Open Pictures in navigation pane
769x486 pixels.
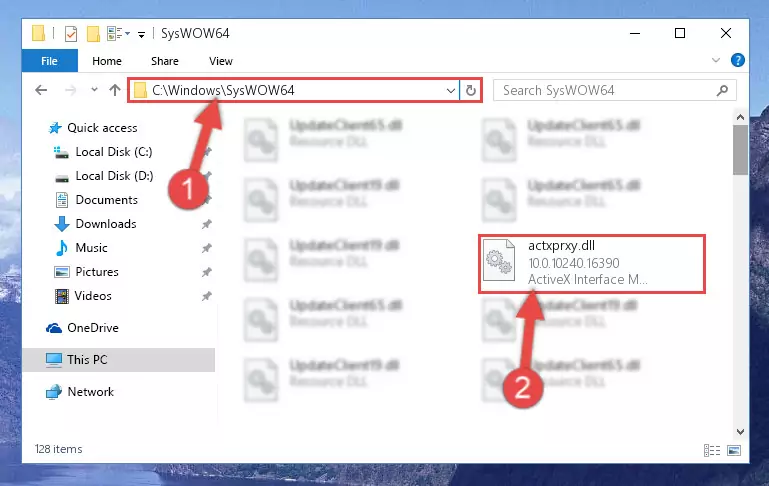[x=97, y=272]
